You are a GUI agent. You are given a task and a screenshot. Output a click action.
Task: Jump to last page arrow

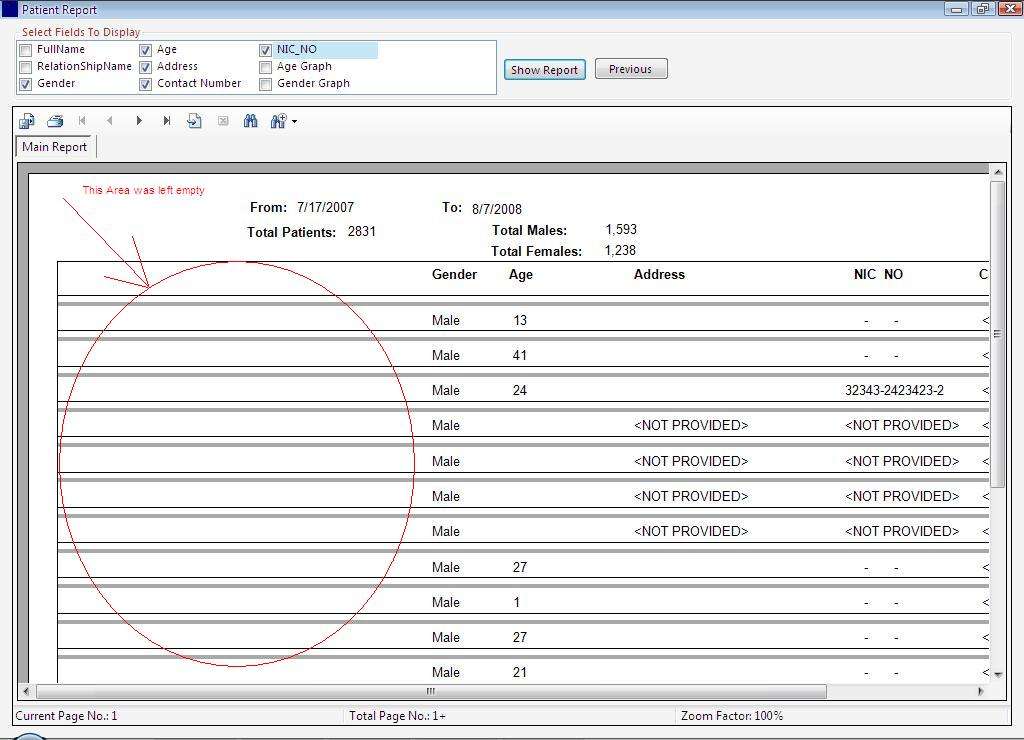tap(167, 121)
